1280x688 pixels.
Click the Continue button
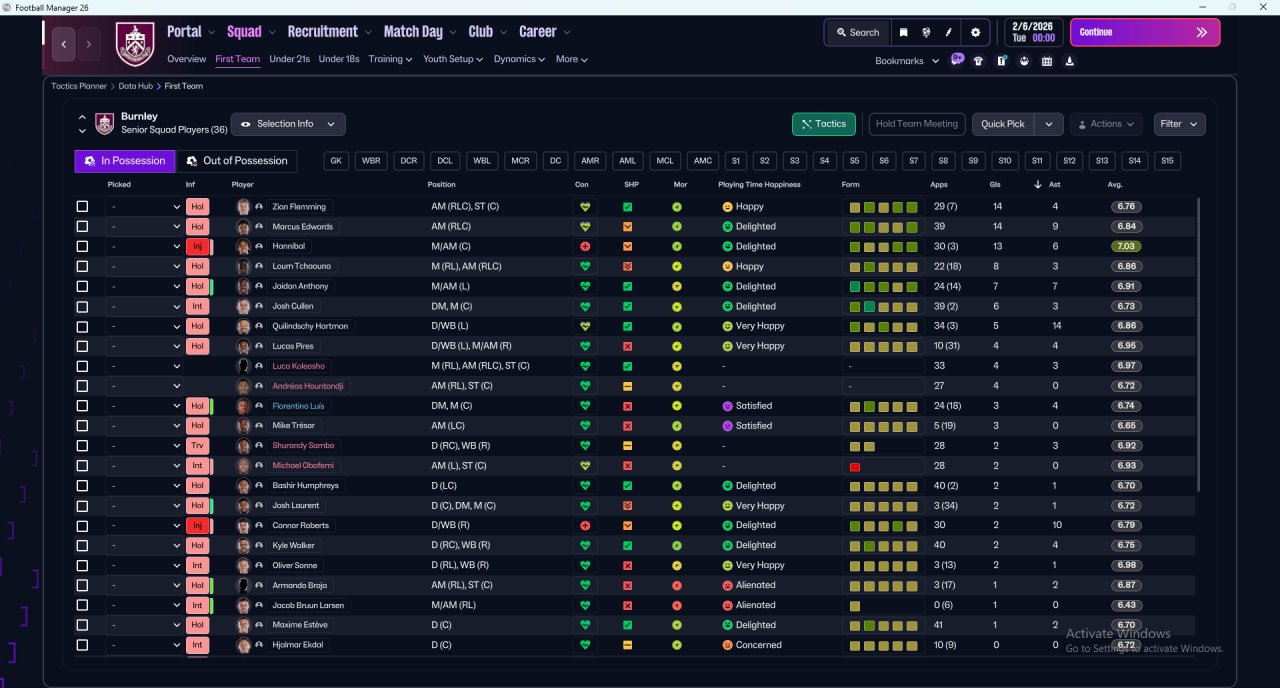tap(1145, 32)
